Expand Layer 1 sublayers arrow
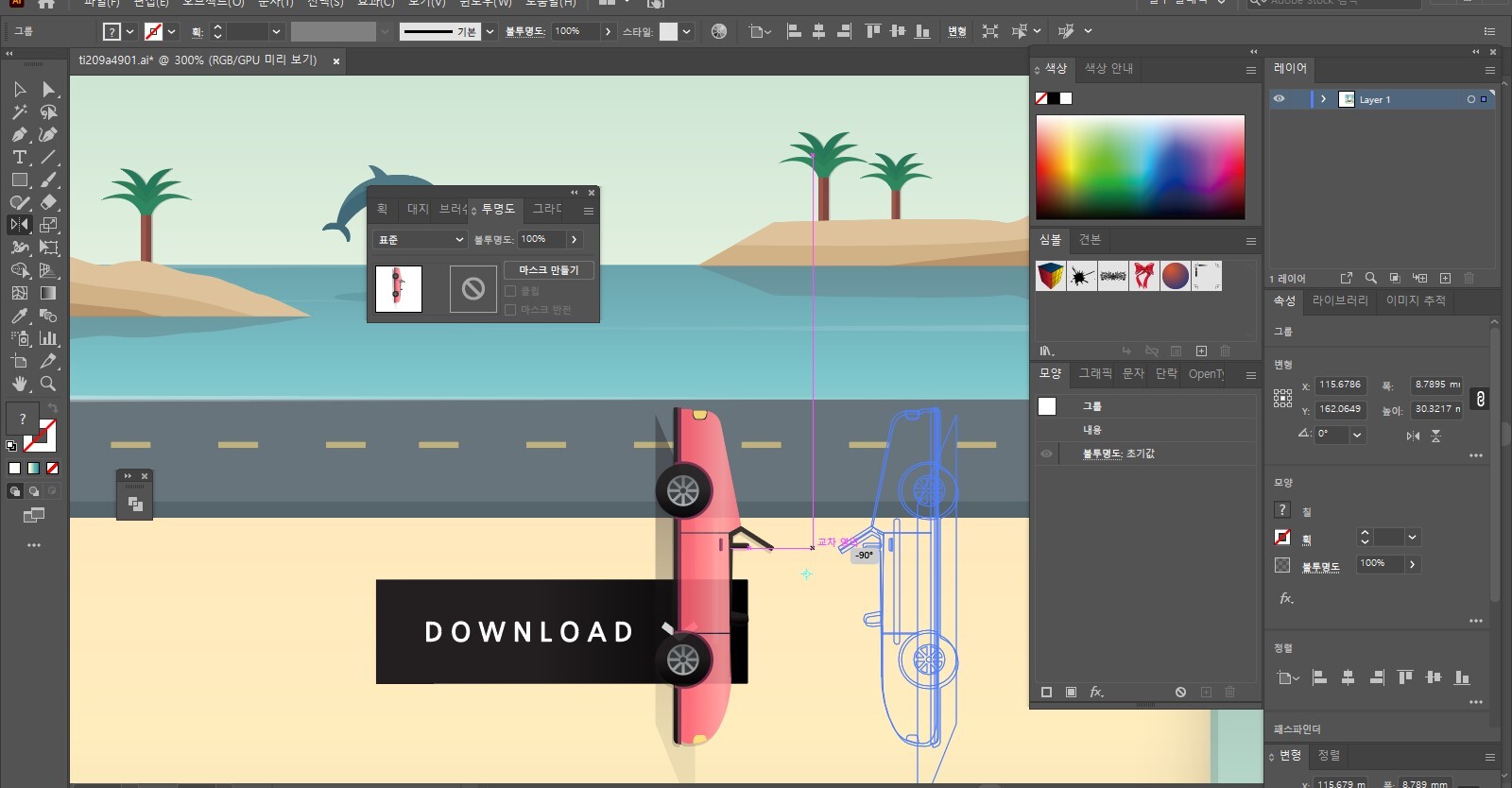 [1323, 99]
